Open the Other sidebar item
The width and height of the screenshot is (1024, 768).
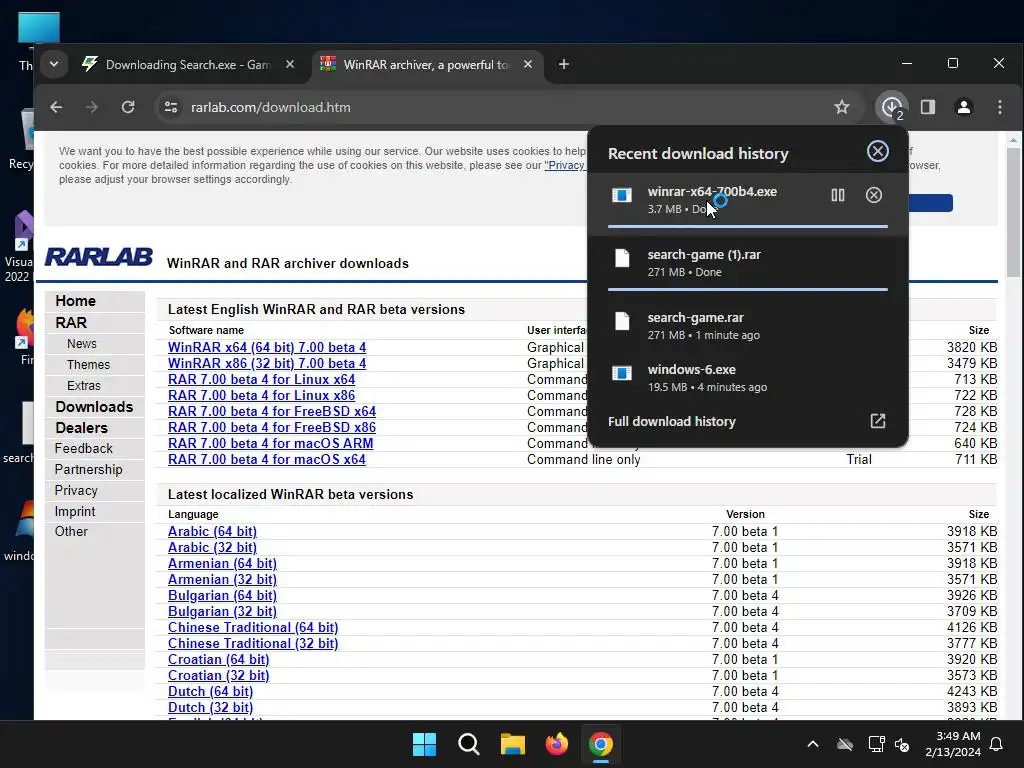point(71,532)
